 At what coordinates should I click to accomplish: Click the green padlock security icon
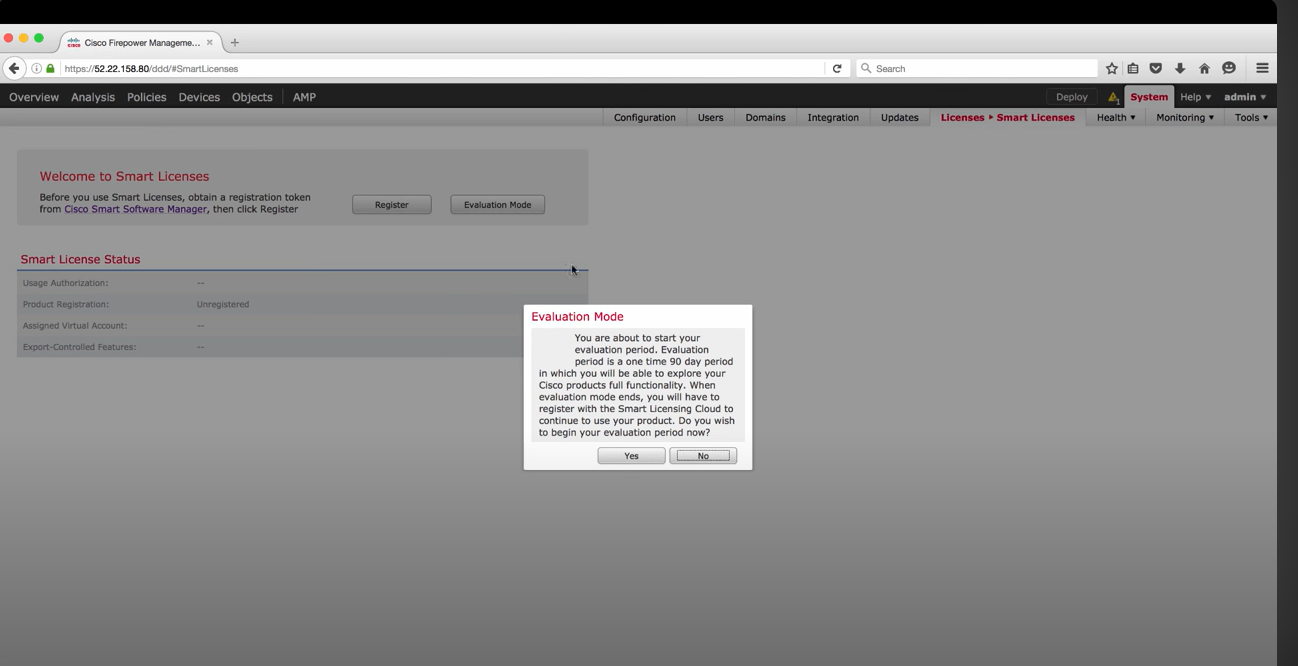pyautogui.click(x=50, y=68)
